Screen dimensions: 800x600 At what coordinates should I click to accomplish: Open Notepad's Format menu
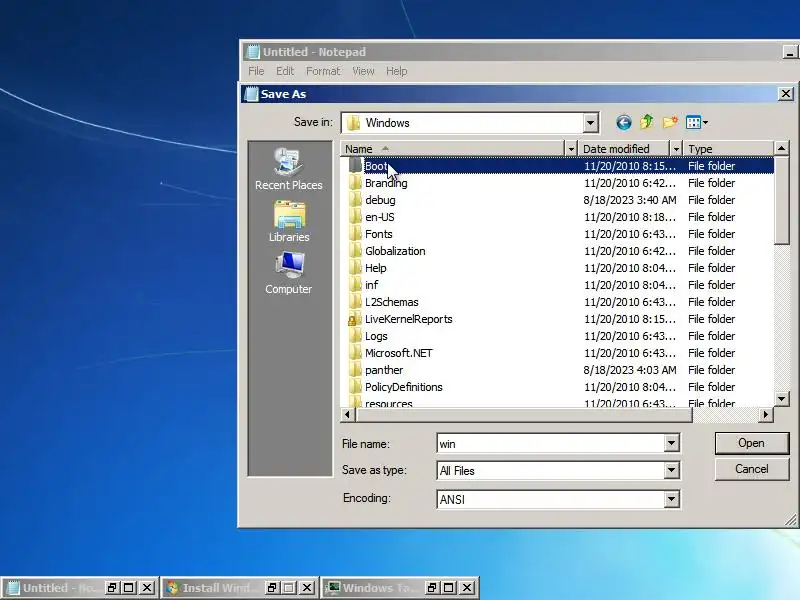click(x=323, y=71)
